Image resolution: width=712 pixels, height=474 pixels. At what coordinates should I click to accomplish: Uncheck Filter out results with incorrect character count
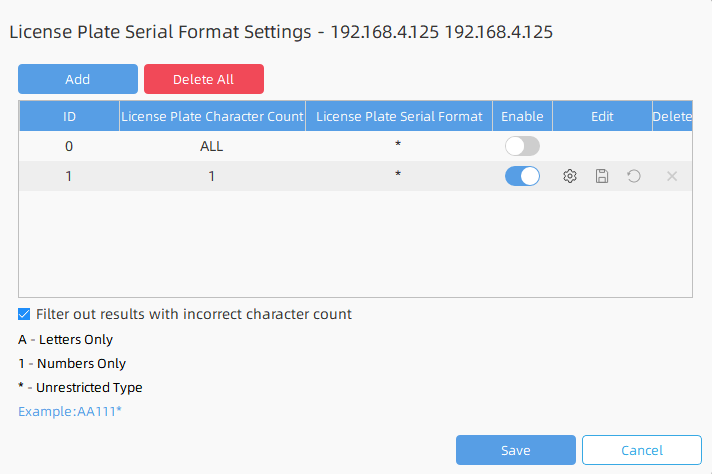(25, 314)
